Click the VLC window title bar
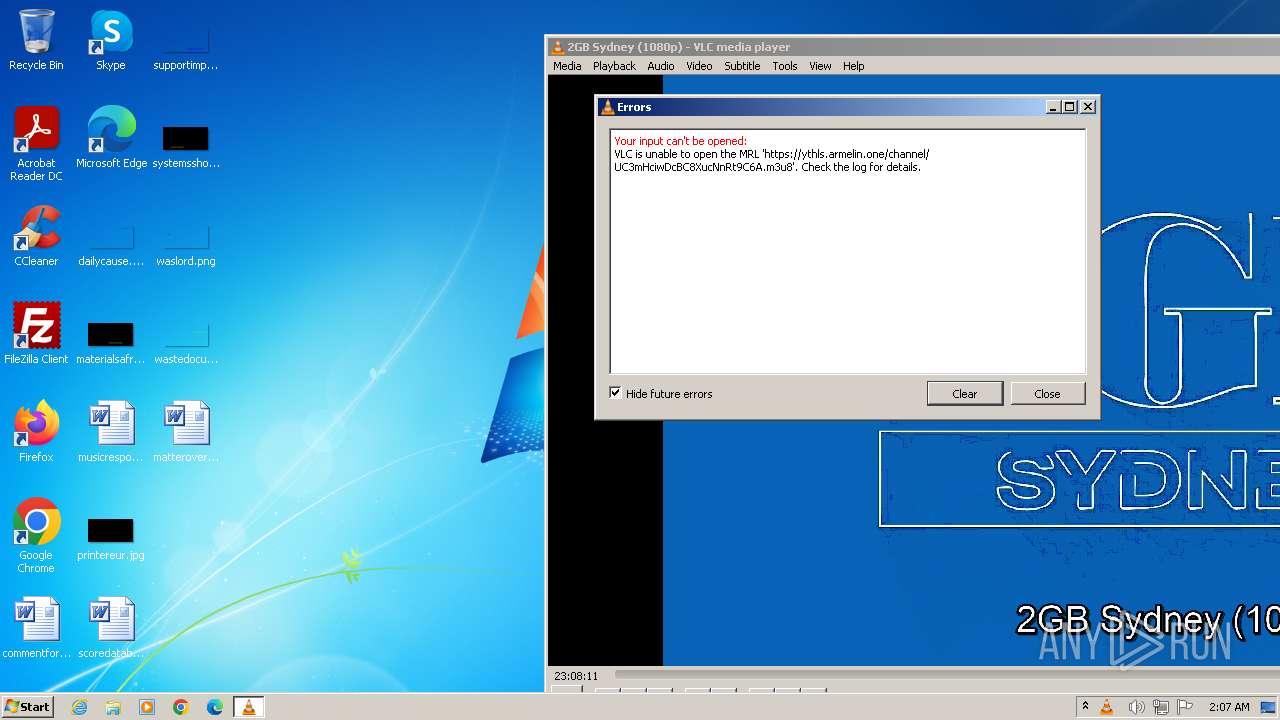 (x=913, y=46)
